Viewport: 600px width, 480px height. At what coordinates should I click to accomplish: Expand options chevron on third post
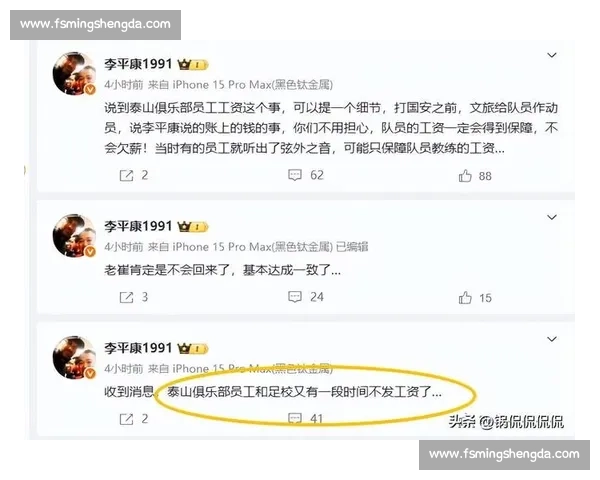[x=551, y=339]
